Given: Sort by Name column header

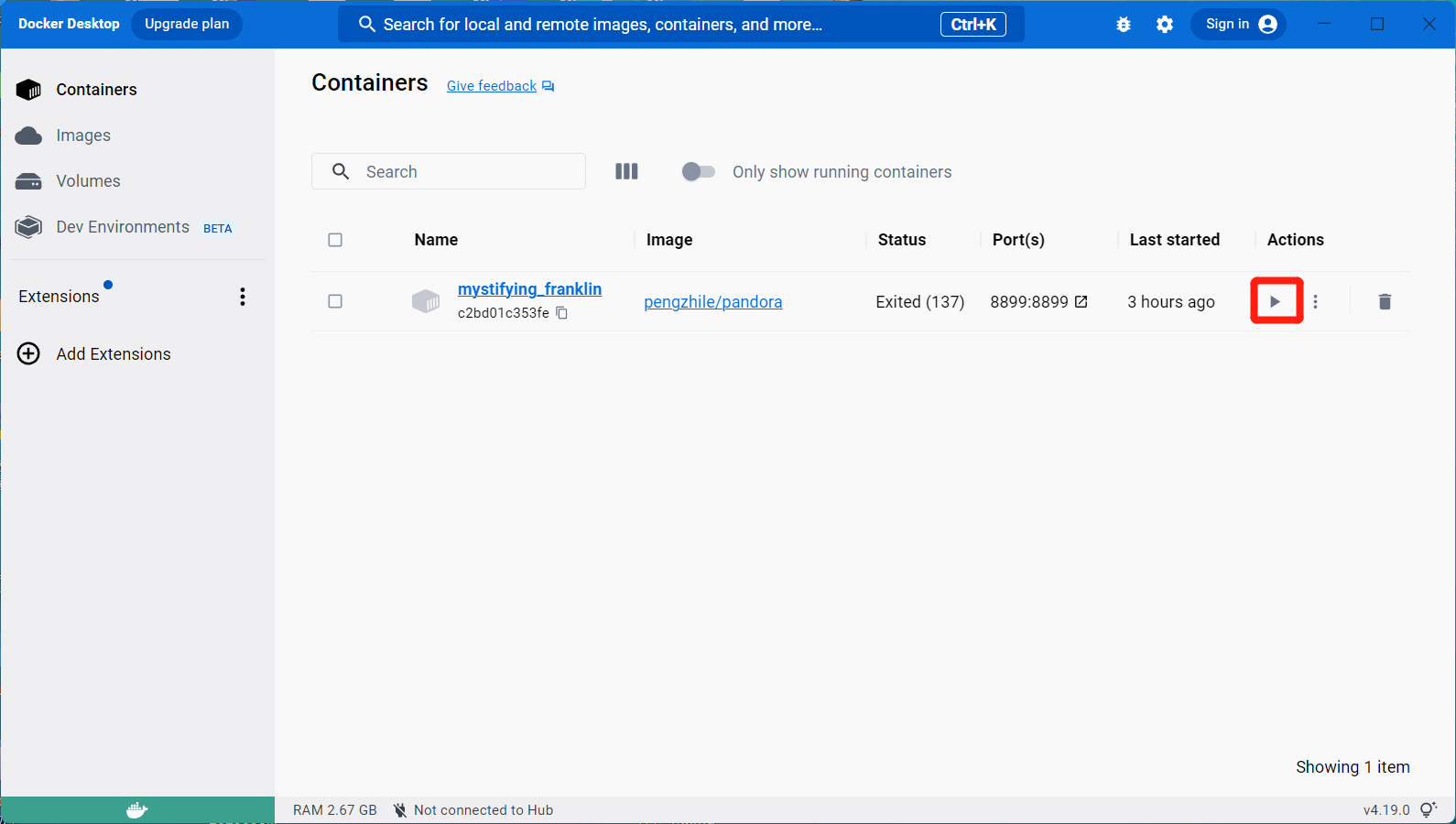Looking at the screenshot, I should click(436, 240).
